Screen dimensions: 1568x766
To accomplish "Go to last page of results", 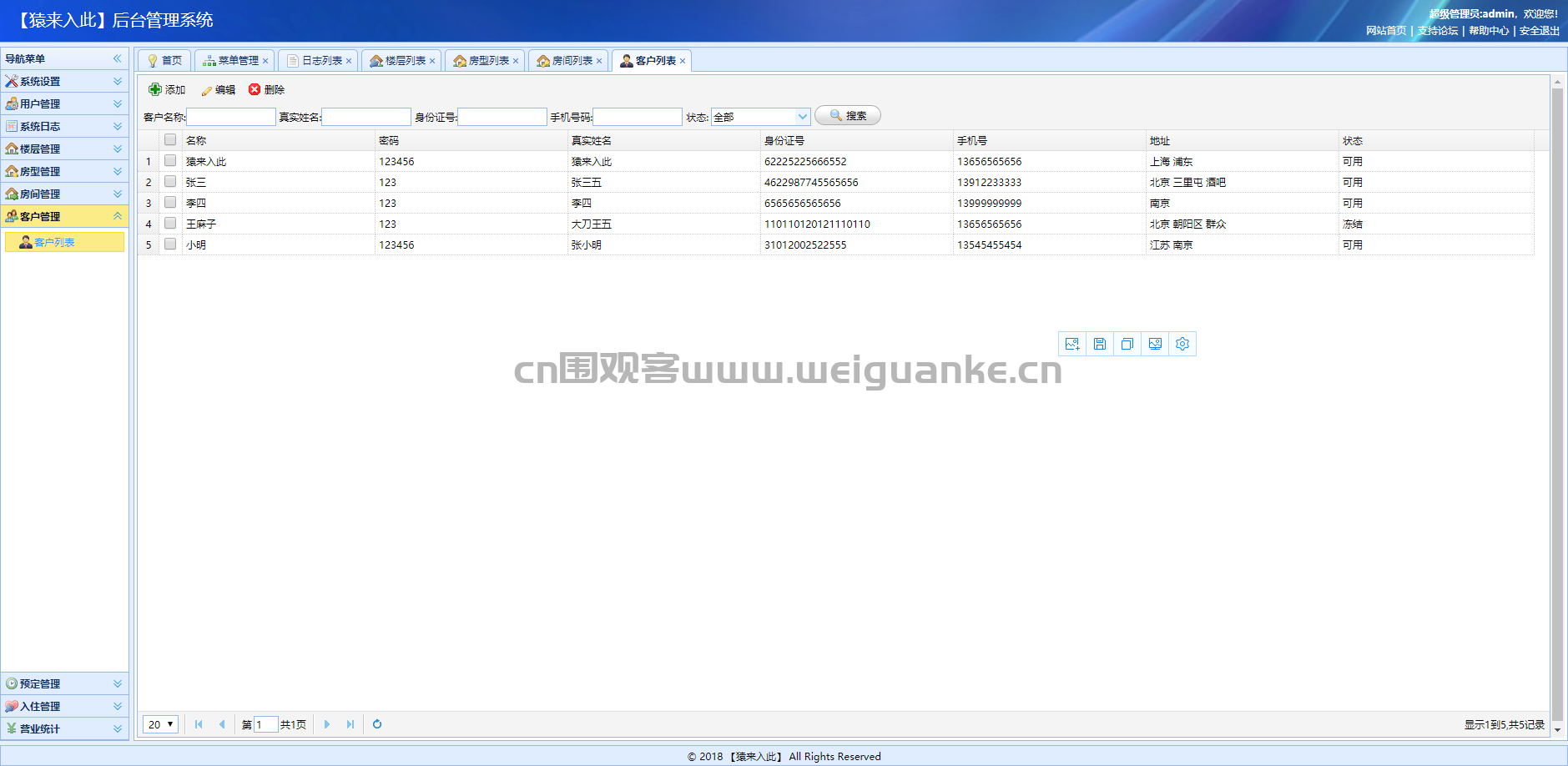I will [x=350, y=724].
